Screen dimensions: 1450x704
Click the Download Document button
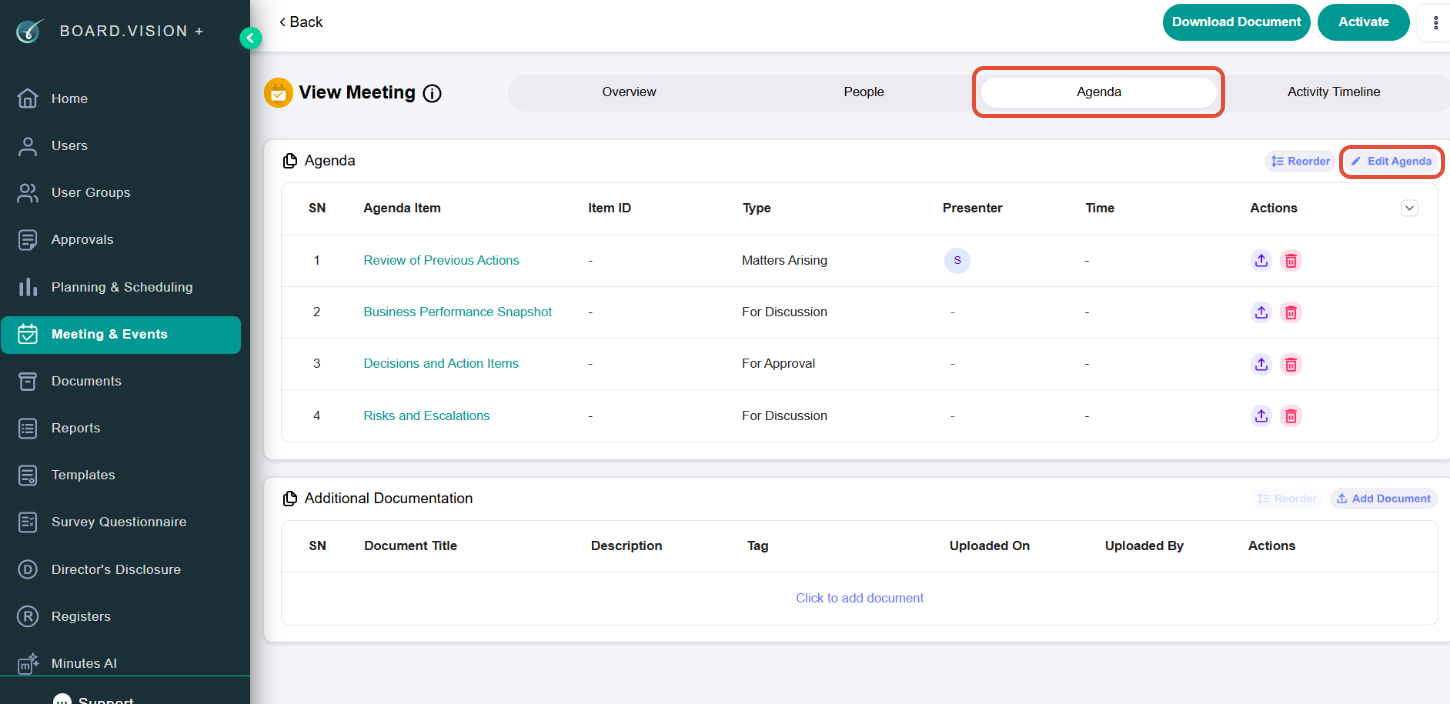point(1236,22)
